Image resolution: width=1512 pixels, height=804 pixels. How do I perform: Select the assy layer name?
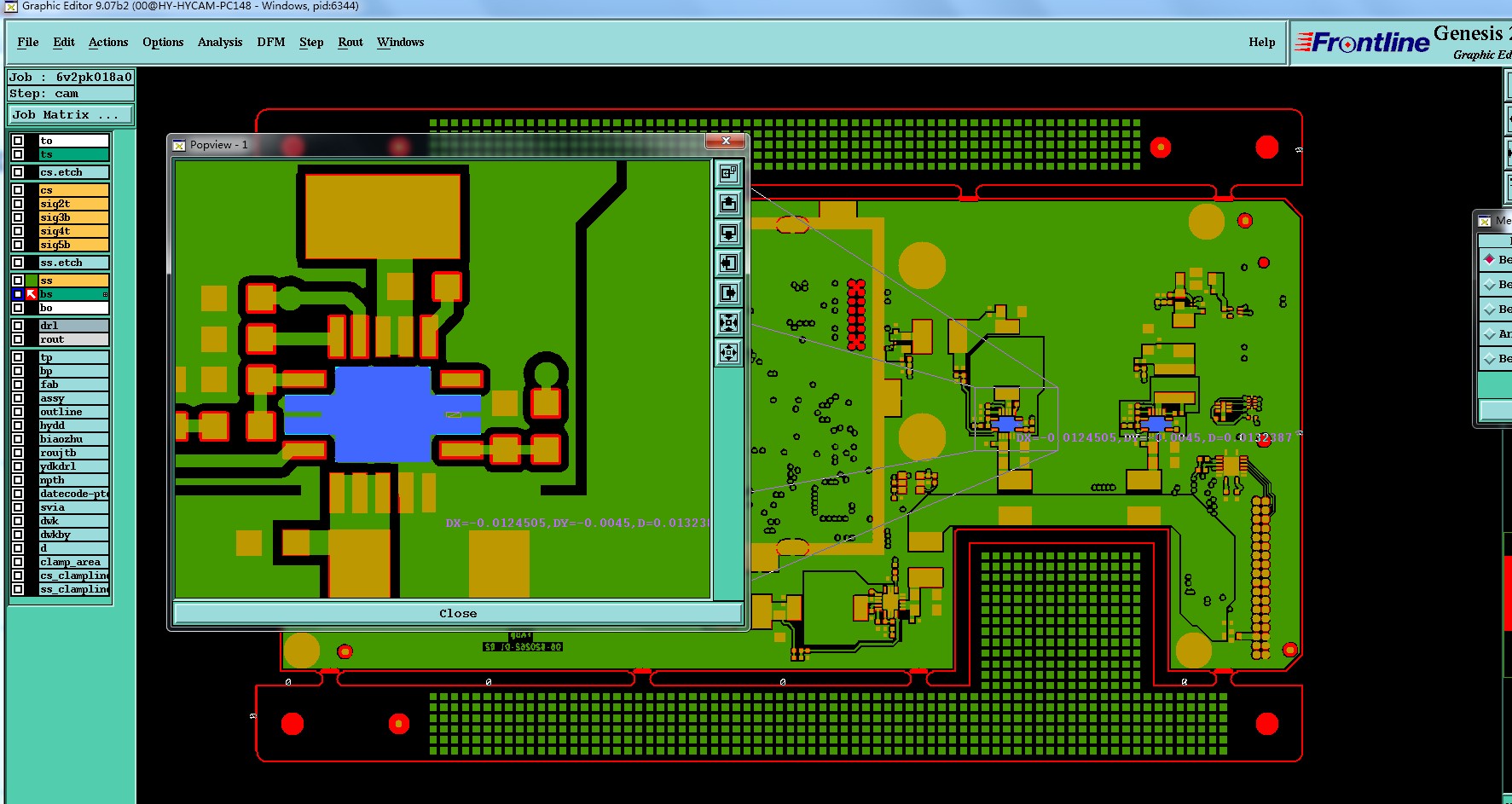pyautogui.click(x=74, y=398)
